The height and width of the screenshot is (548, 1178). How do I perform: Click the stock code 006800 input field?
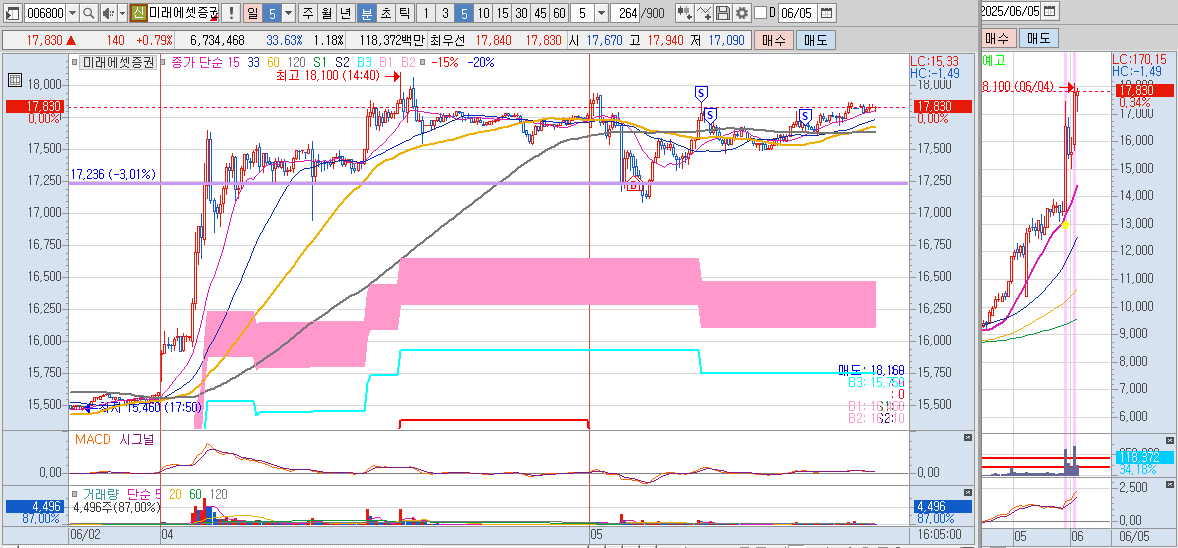click(x=44, y=13)
